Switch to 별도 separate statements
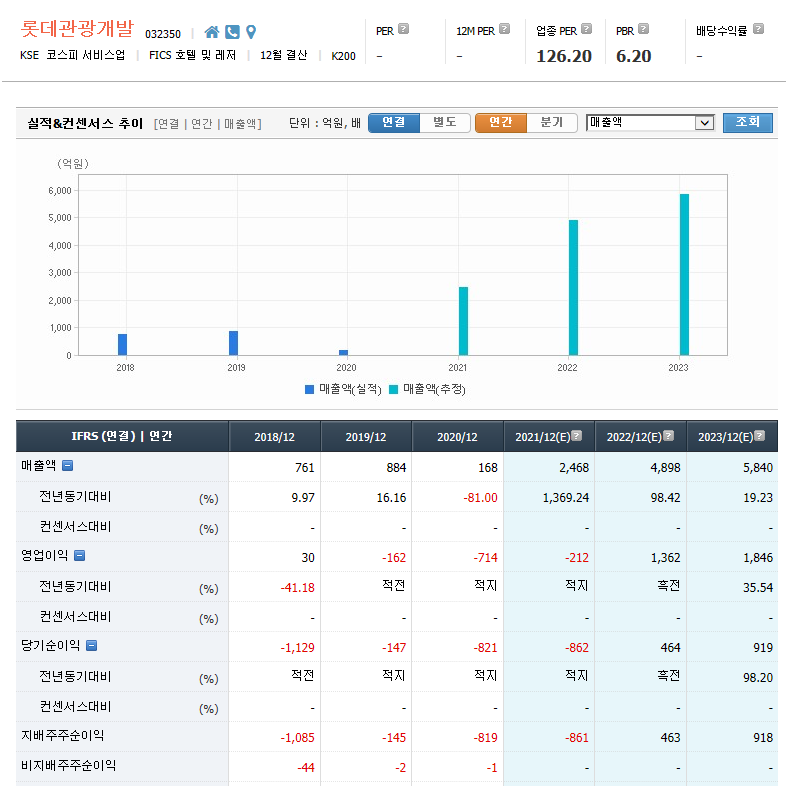The image size is (786, 786). tap(445, 122)
